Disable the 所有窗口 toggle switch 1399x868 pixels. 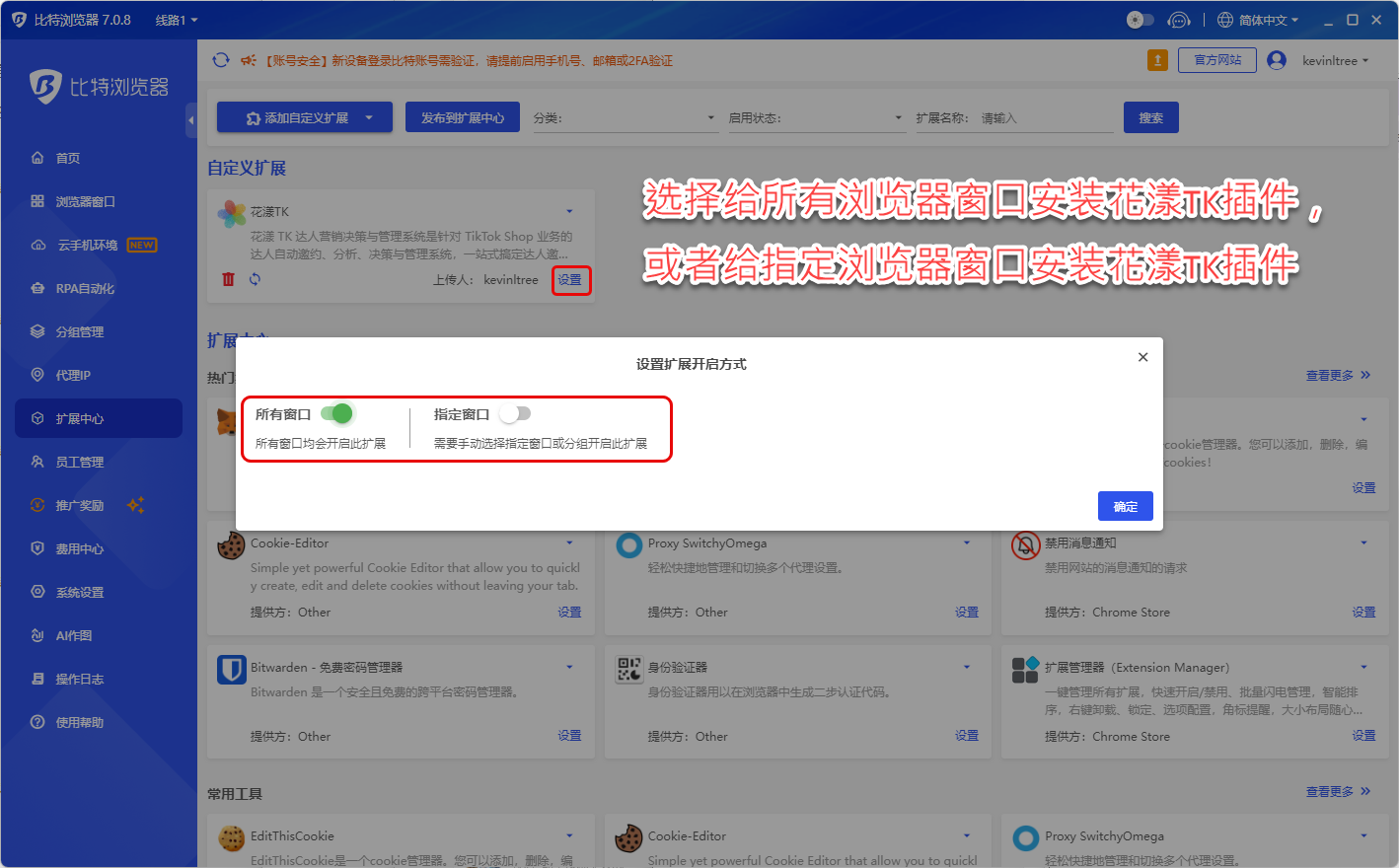(x=336, y=413)
